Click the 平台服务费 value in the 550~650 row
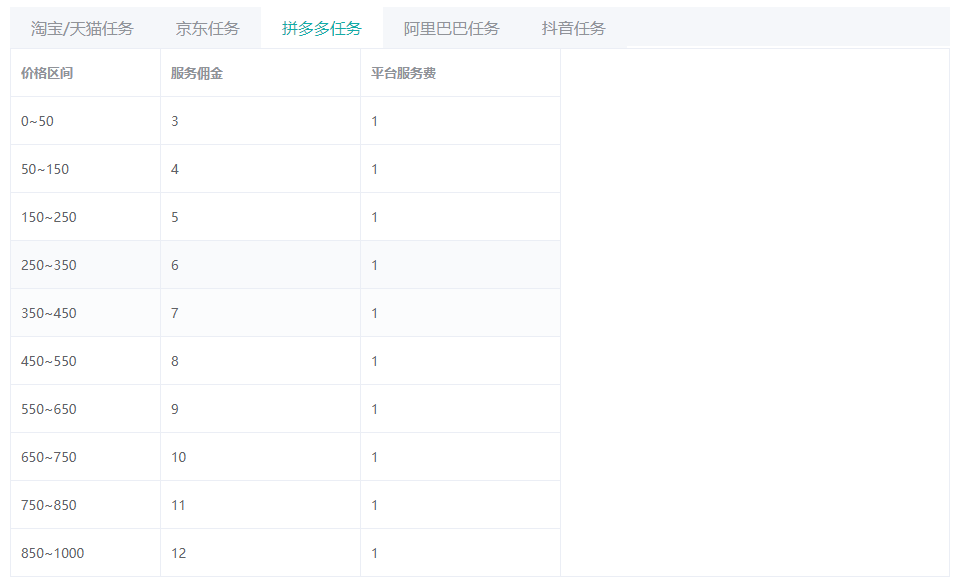This screenshot has height=583, width=957. [x=460, y=409]
